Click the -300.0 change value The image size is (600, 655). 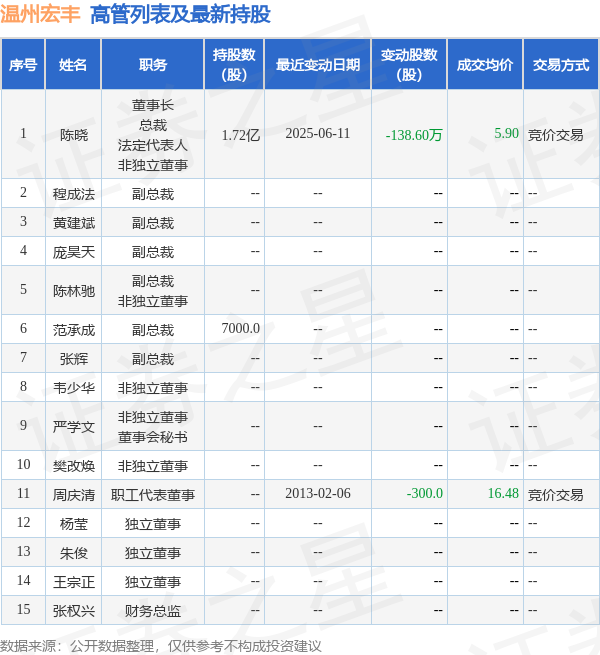[x=425, y=493]
